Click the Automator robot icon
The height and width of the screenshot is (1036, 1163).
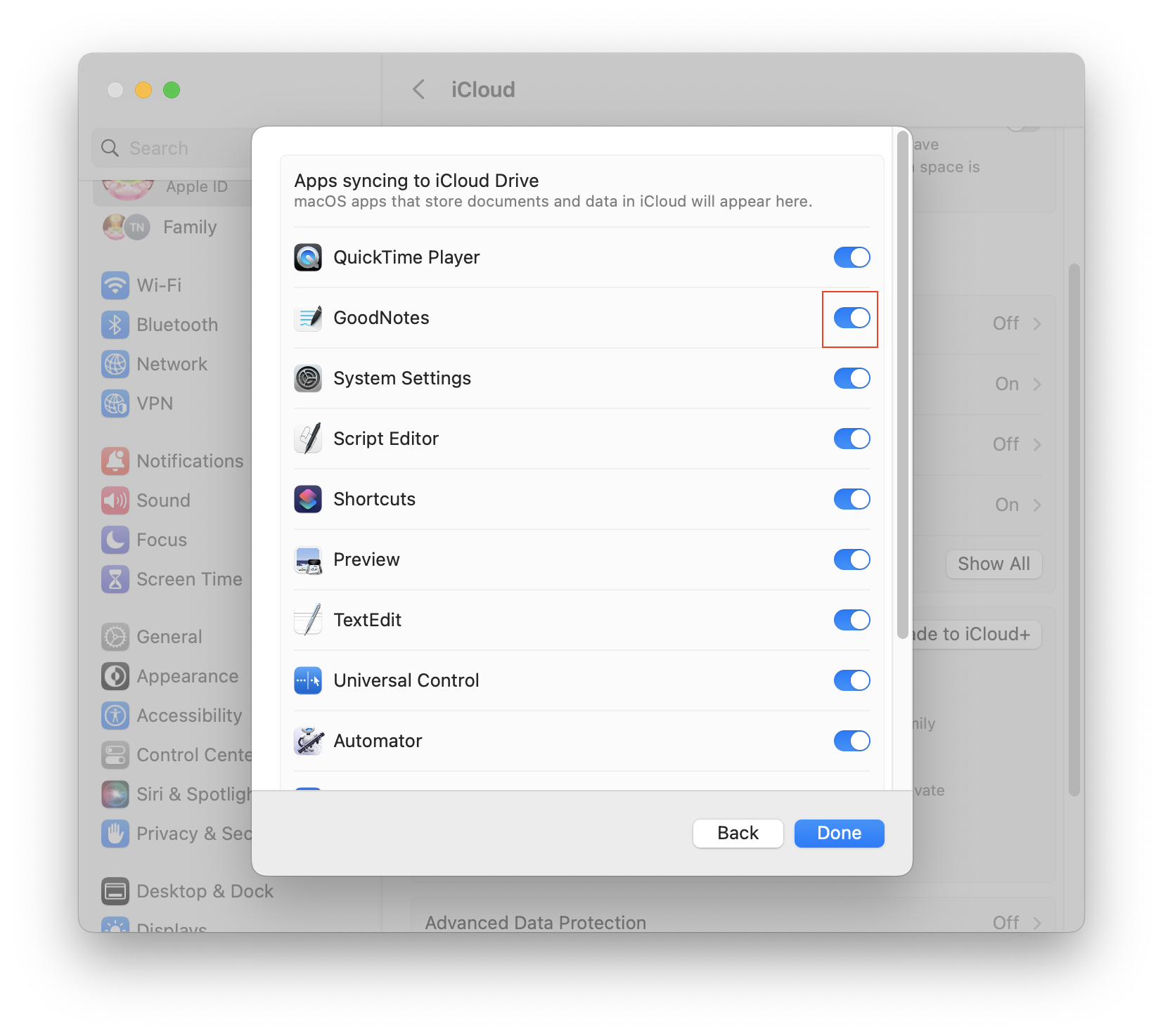click(308, 741)
